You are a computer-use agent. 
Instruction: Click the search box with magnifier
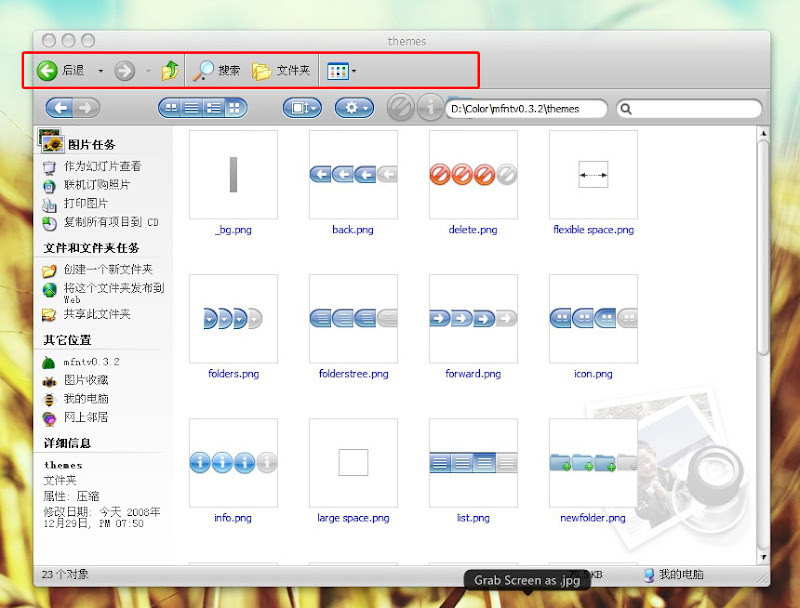point(689,109)
